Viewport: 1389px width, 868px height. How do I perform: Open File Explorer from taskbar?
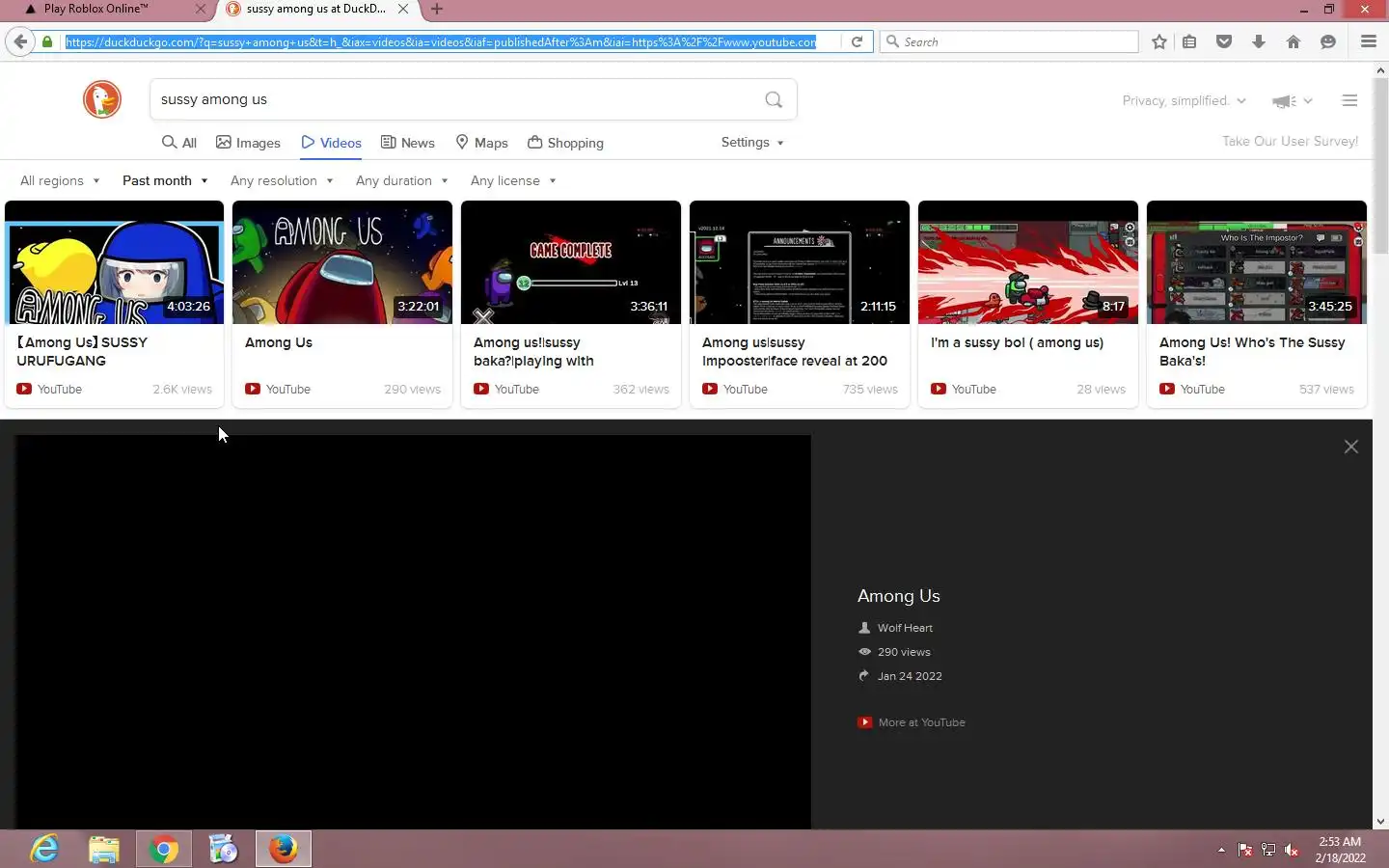104,850
